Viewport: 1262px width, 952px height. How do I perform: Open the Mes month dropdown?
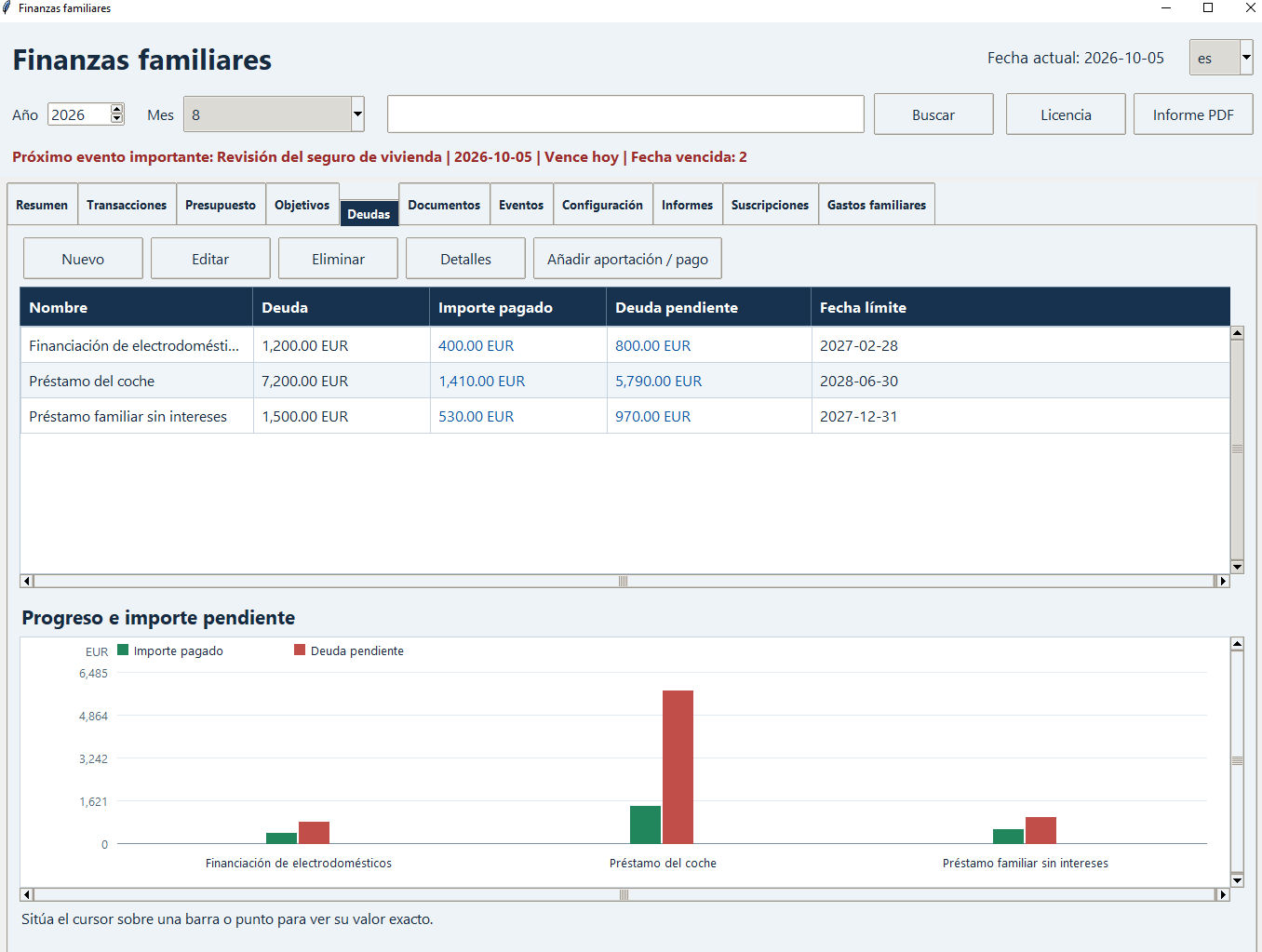pyautogui.click(x=357, y=114)
